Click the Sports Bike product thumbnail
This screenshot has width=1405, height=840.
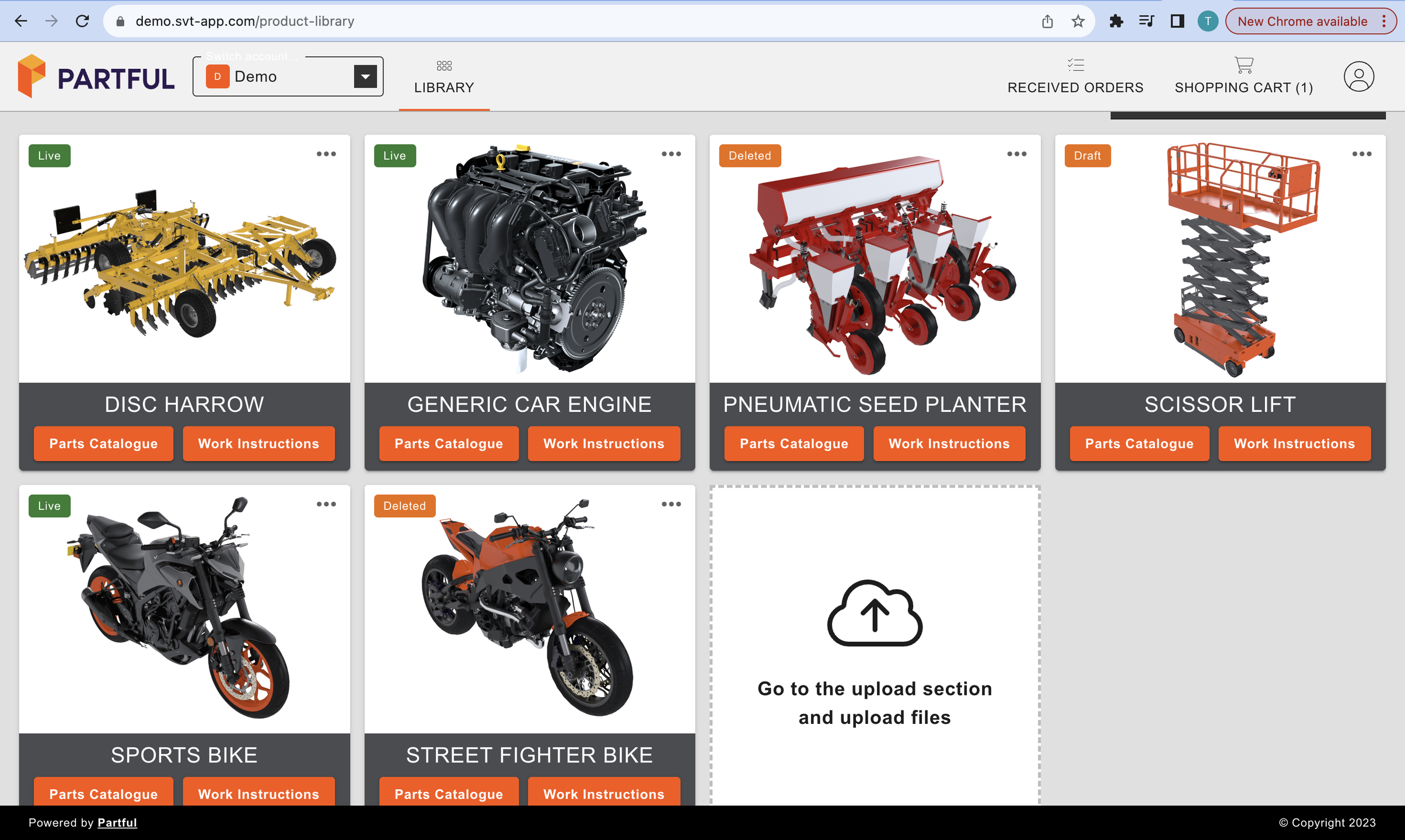click(184, 609)
